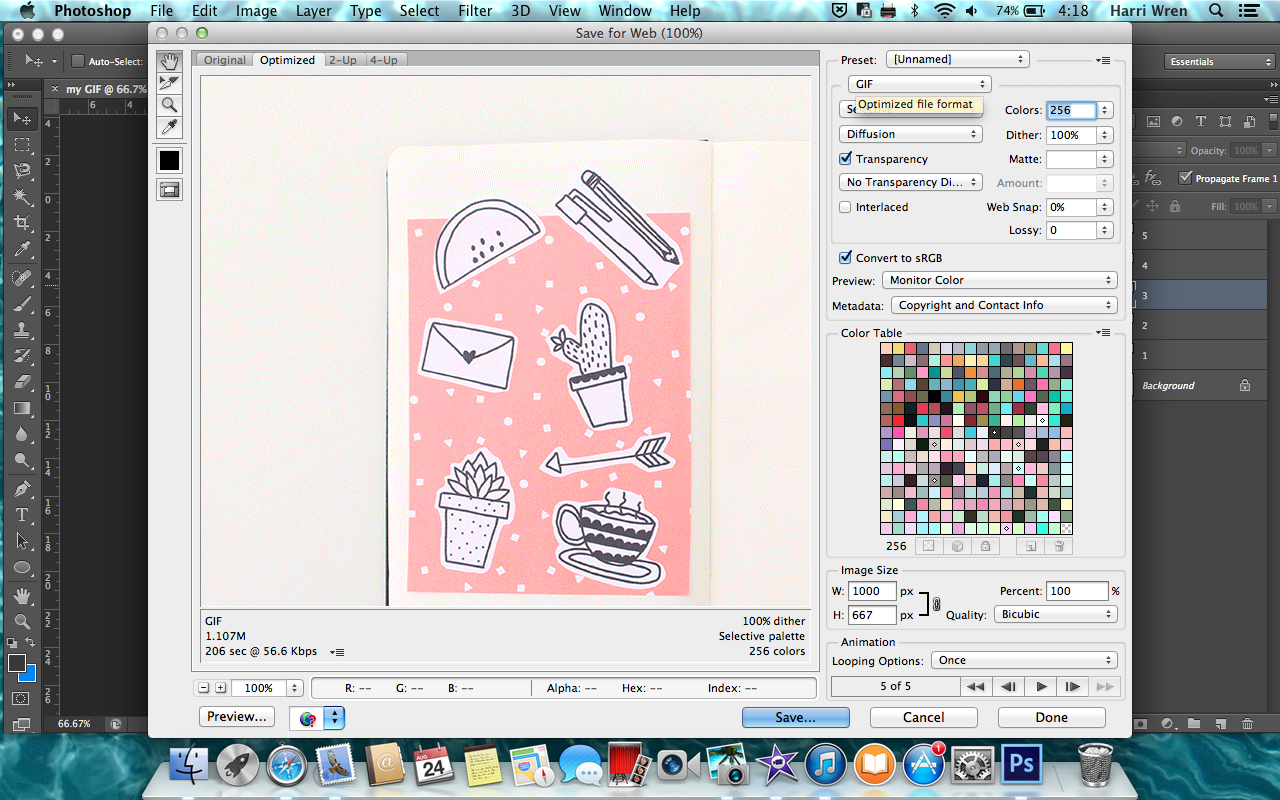Switch to the 2-Up tab
1280x800 pixels.
343,60
